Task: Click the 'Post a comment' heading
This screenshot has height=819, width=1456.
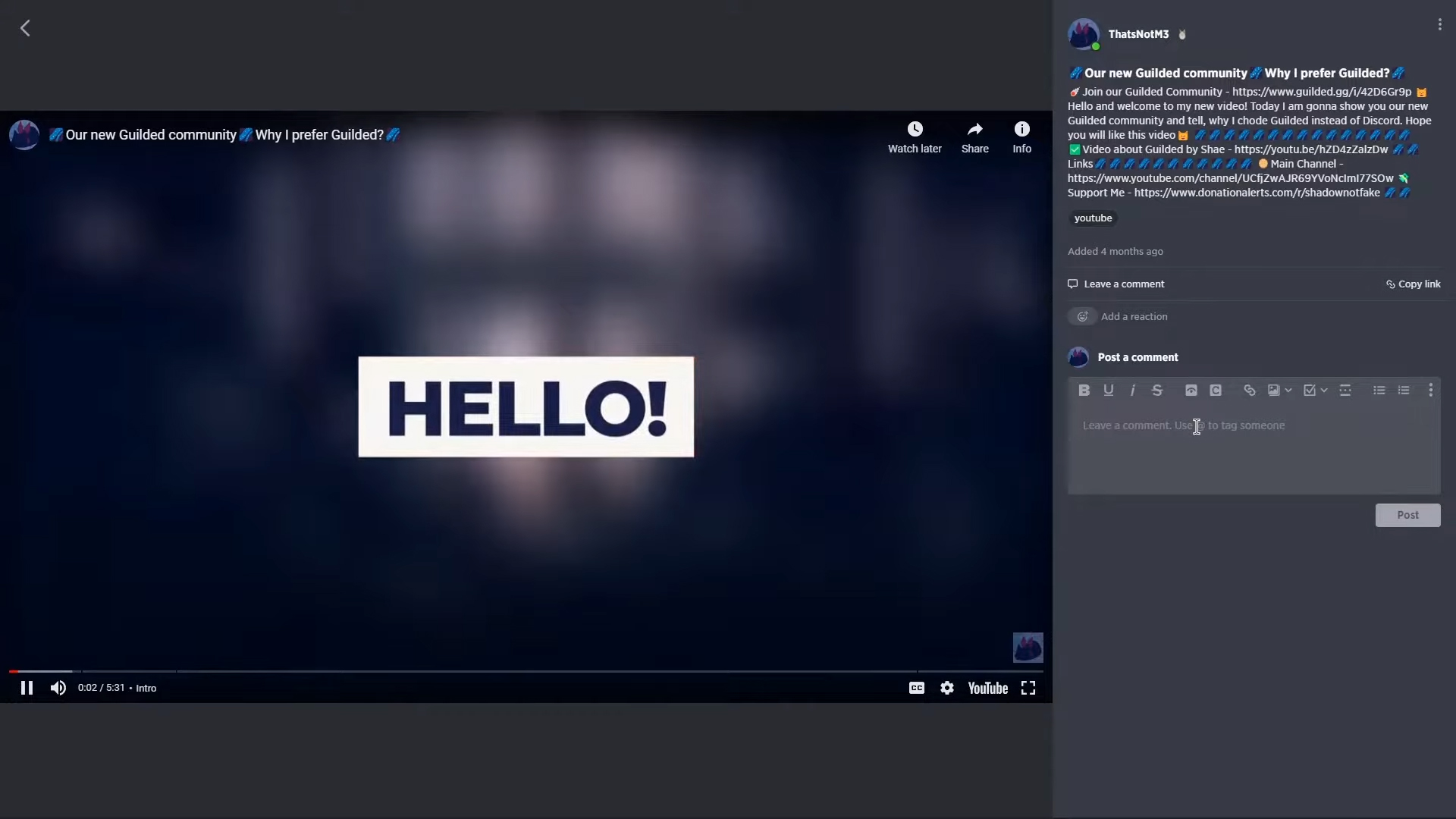Action: coord(1137,357)
